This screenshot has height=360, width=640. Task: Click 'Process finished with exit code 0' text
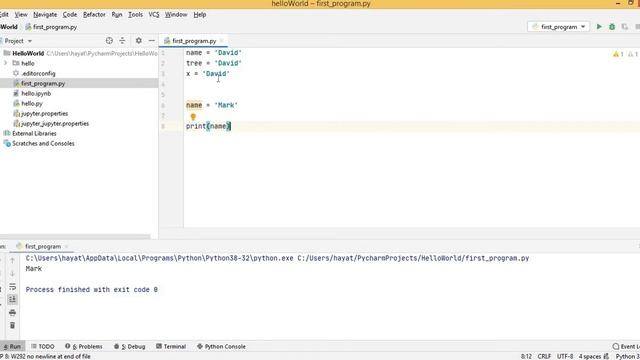91,290
